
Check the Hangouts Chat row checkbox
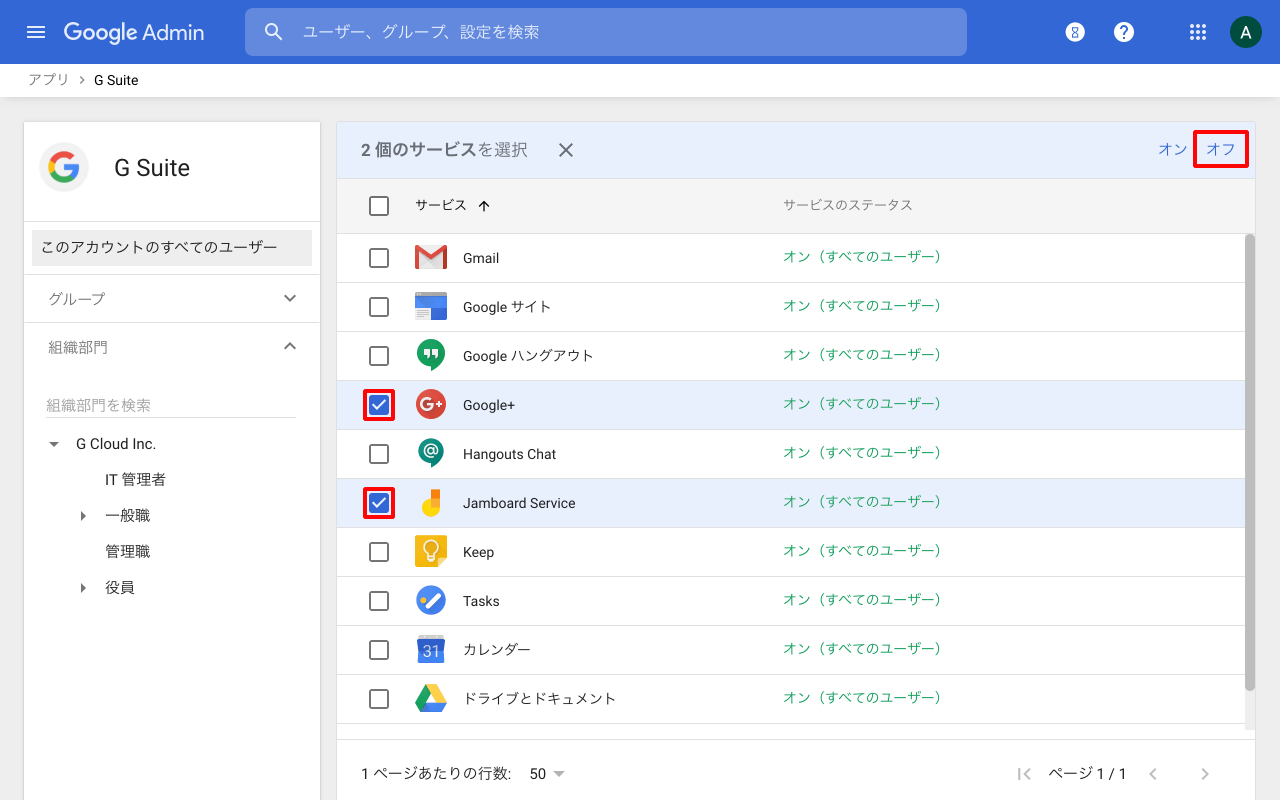379,454
